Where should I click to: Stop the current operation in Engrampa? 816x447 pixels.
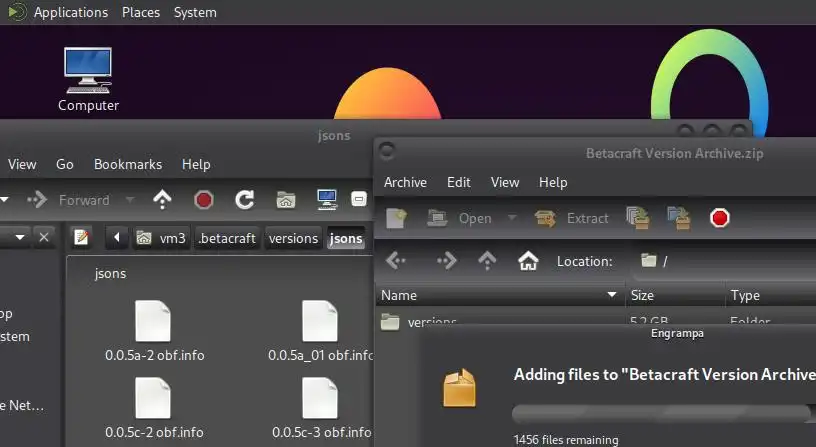pyautogui.click(x=720, y=218)
